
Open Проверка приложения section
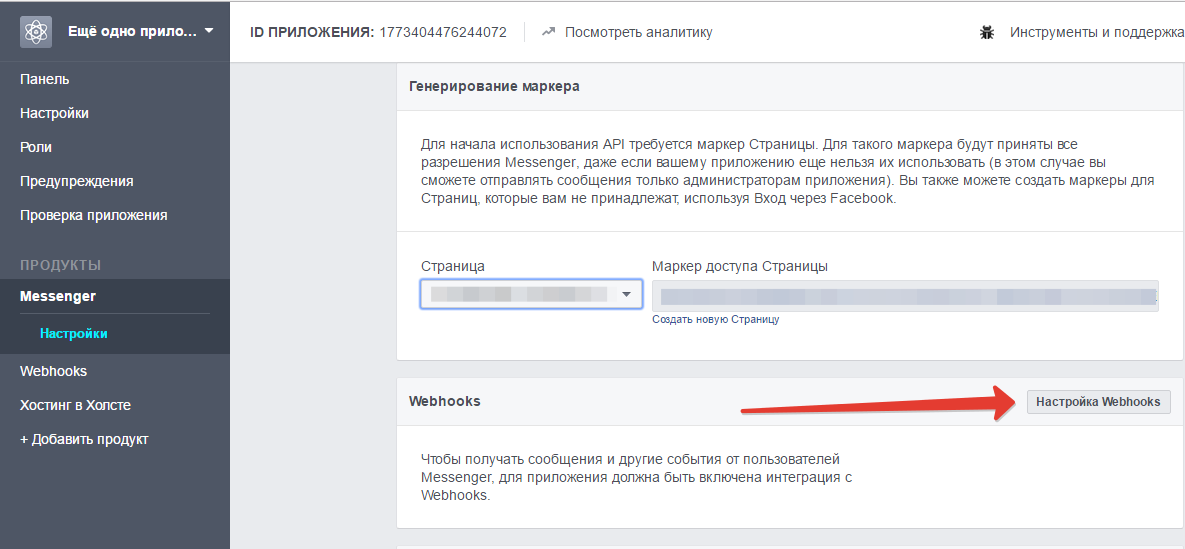[x=94, y=216]
